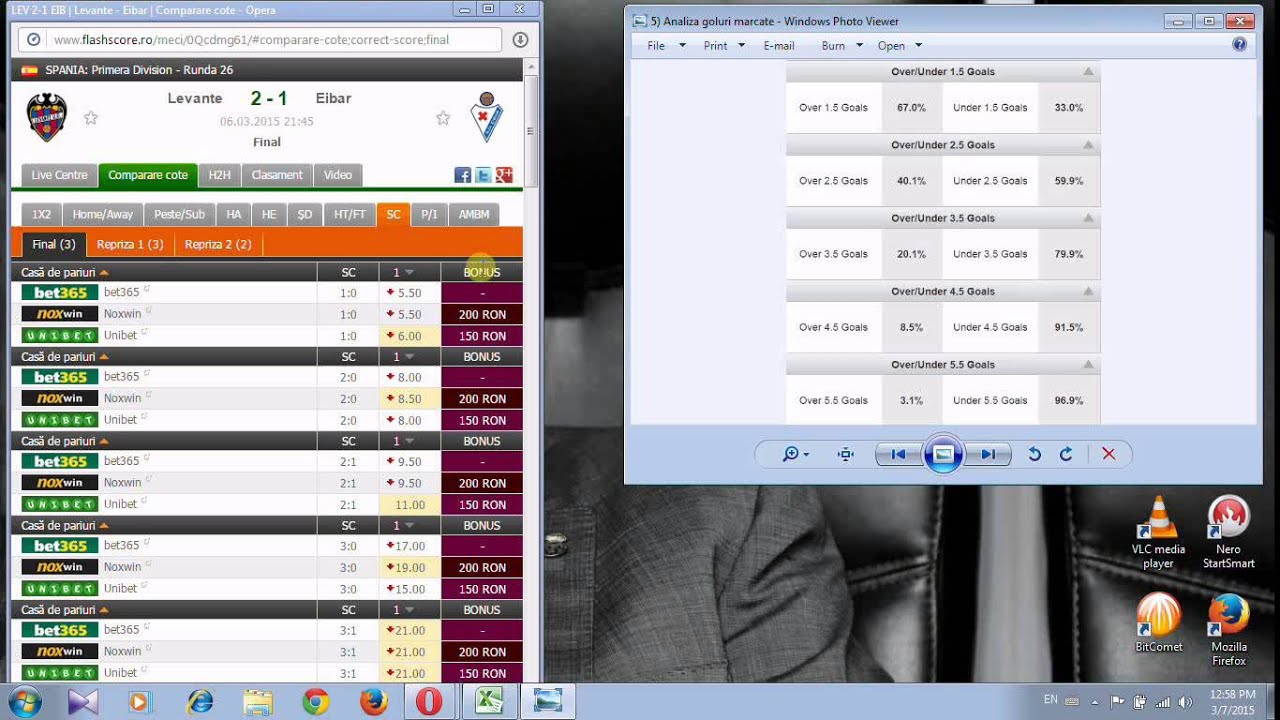Image resolution: width=1280 pixels, height=720 pixels.
Task: Click the Google Chrome taskbar icon
Action: [x=315, y=702]
